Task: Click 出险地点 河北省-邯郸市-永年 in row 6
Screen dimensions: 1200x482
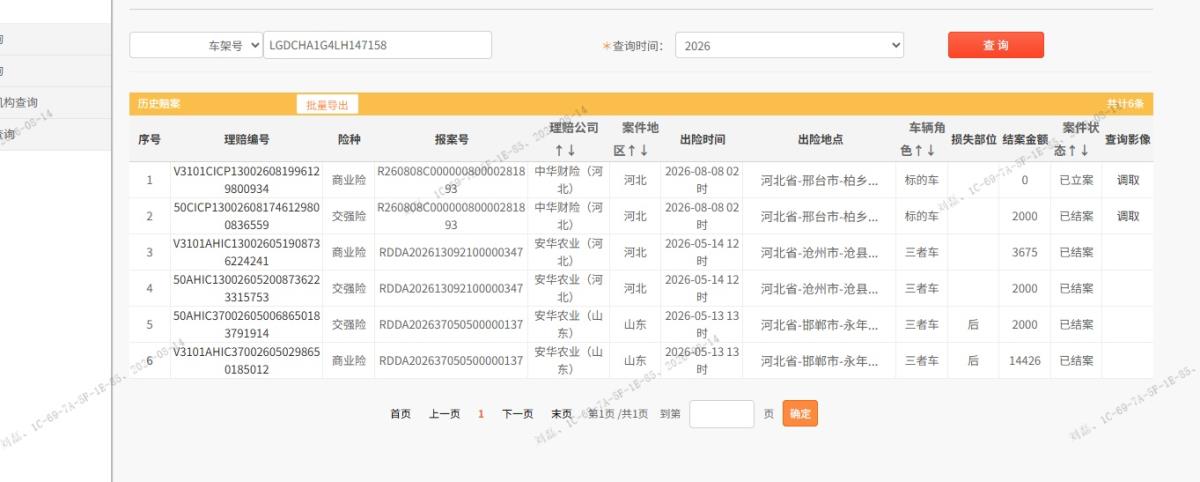Action: pos(819,360)
